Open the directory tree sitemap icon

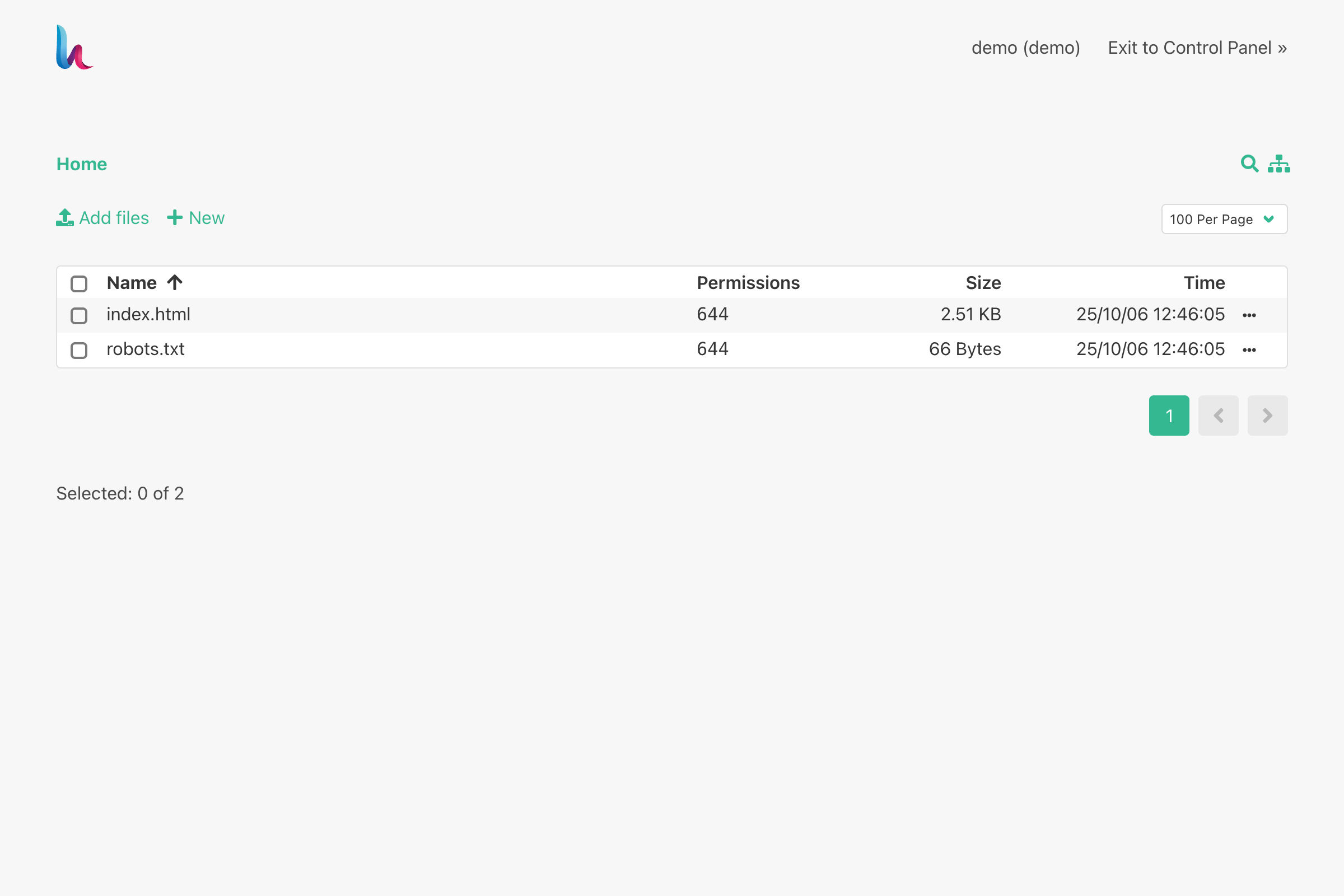pos(1278,164)
